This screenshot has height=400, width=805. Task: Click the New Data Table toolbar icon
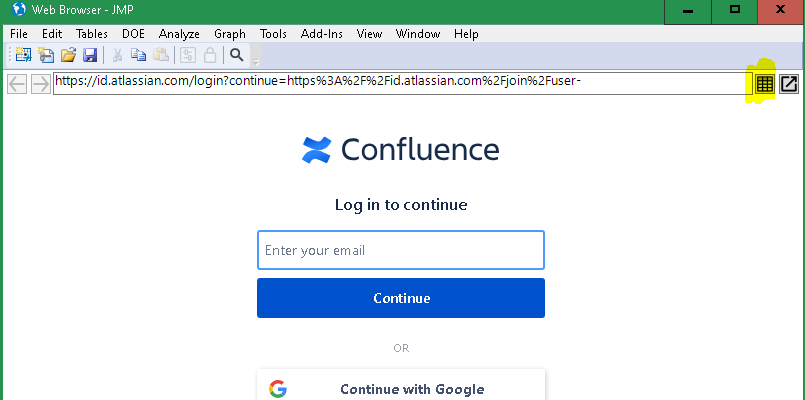[23, 55]
